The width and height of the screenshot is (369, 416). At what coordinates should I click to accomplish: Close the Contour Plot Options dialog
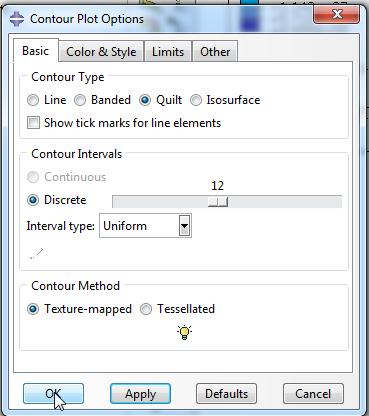(x=336, y=14)
